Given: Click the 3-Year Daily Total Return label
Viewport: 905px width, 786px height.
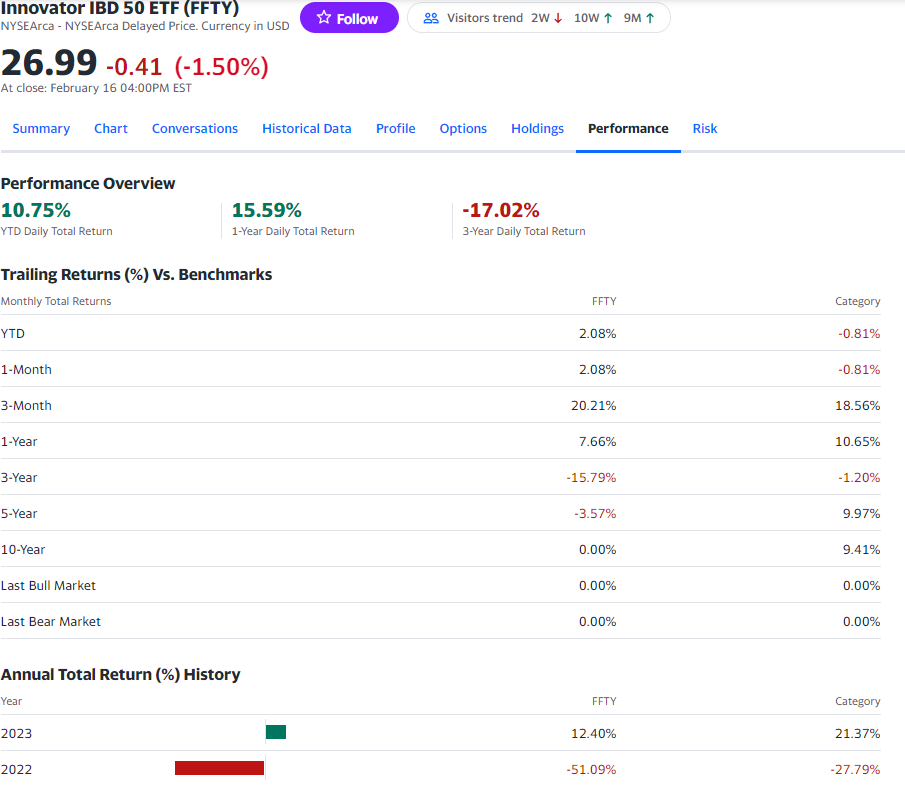Looking at the screenshot, I should point(524,231).
